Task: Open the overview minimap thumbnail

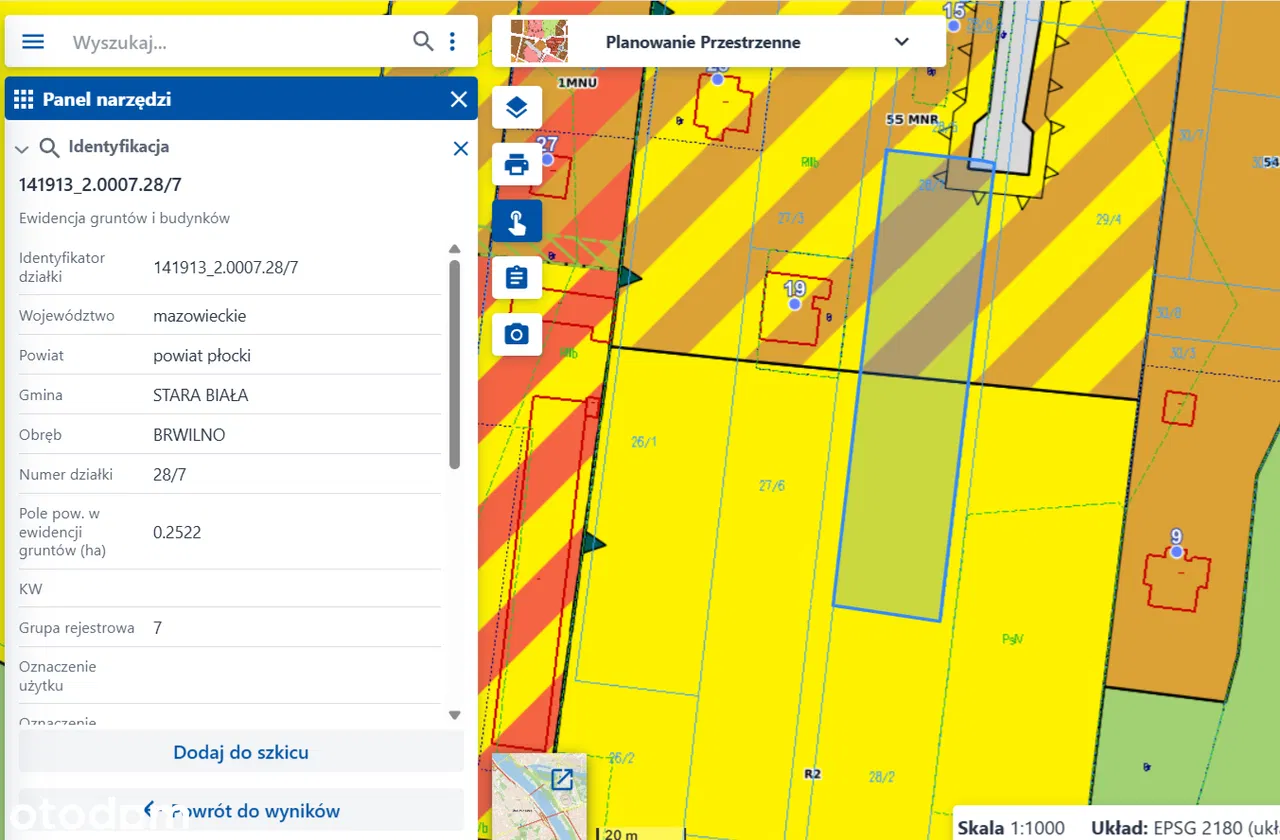Action: pyautogui.click(x=540, y=796)
